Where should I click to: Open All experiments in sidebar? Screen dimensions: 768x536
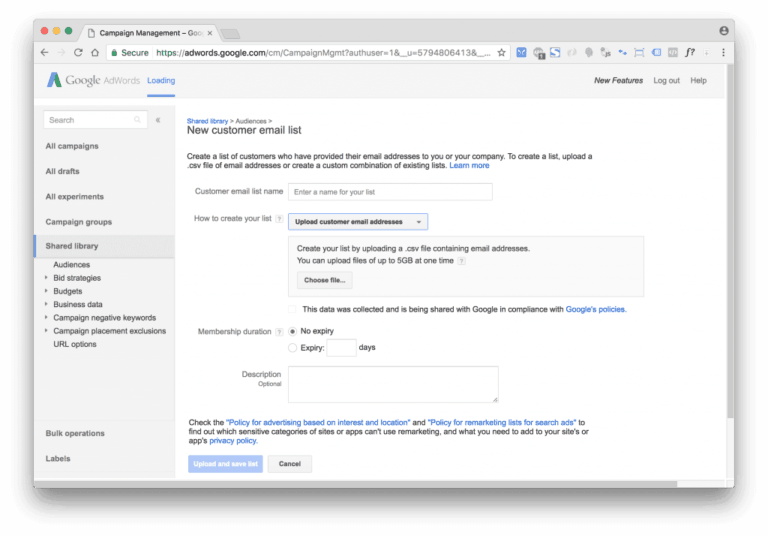point(74,196)
